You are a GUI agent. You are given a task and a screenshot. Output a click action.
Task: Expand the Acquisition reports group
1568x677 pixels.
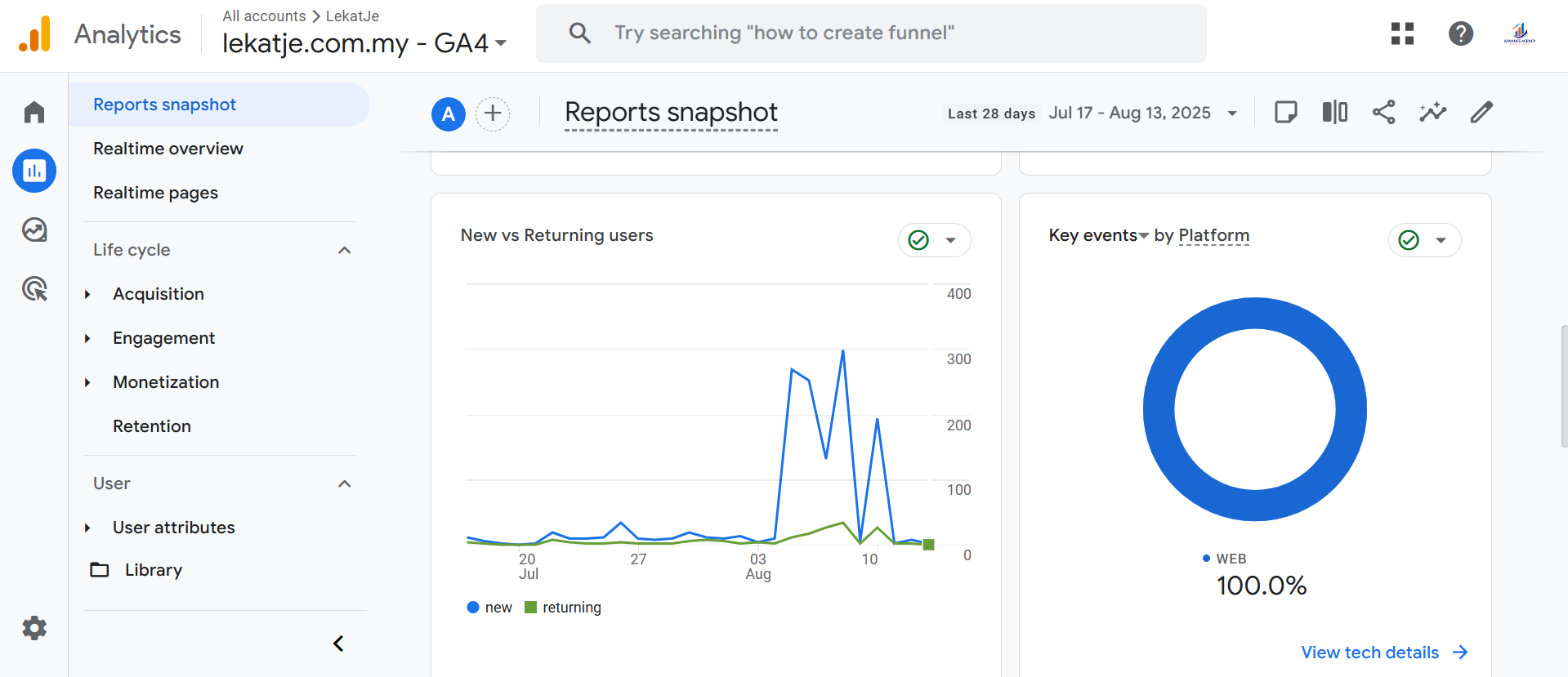[88, 294]
